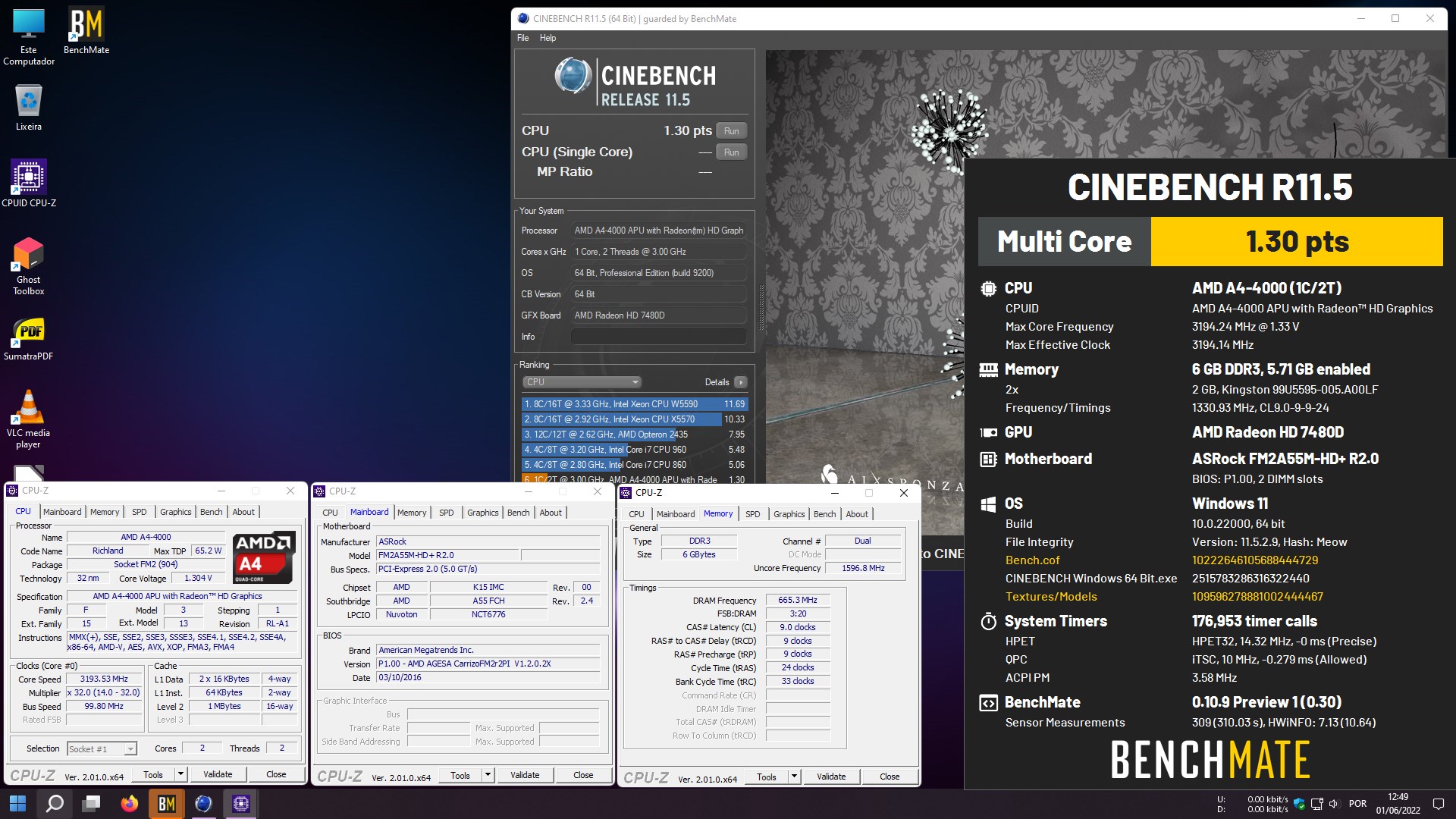
Task: Open the Help menu in Cinebench
Action: [548, 38]
